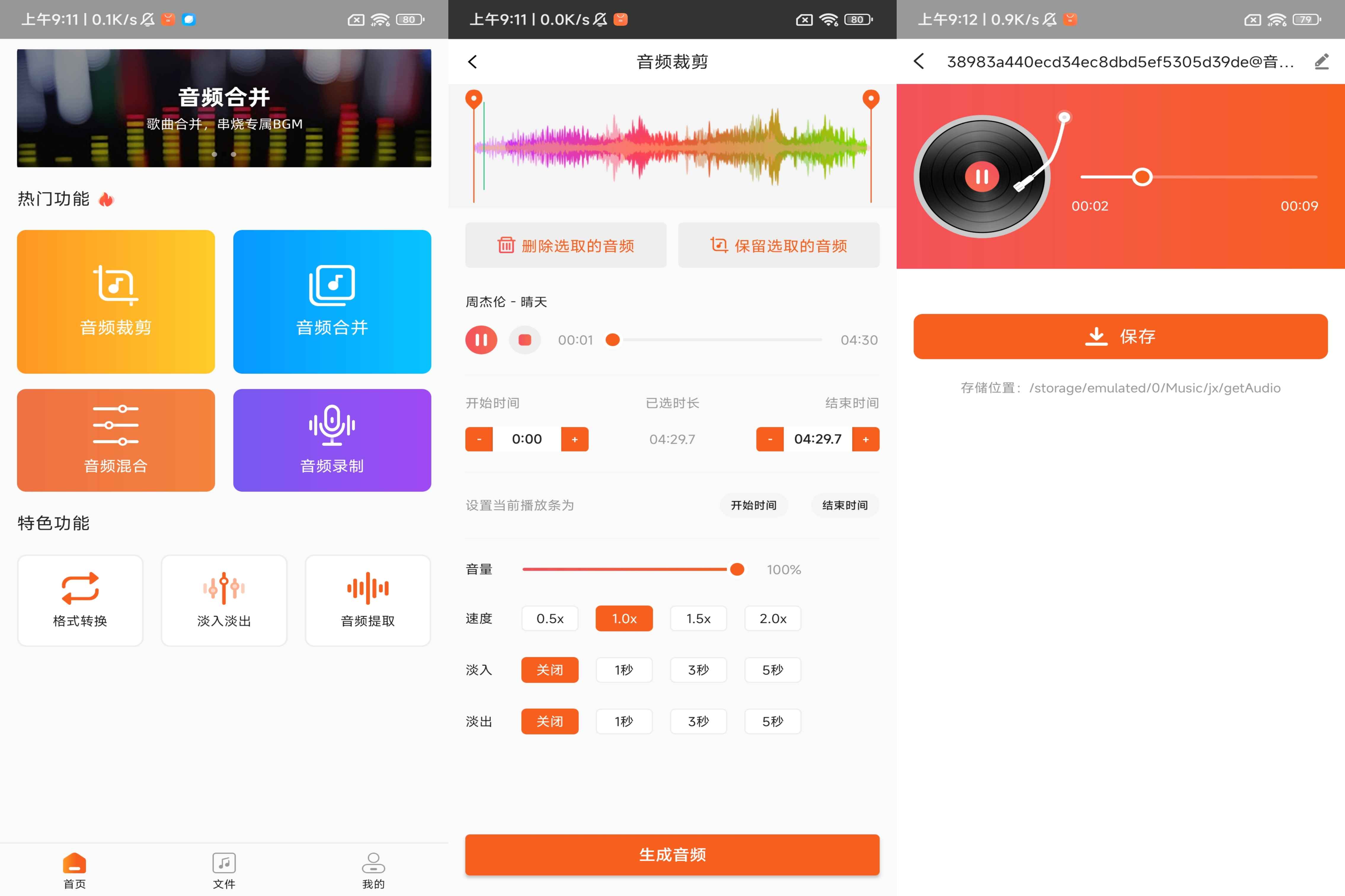Decrease the end time (结束时间) with its minus button
This screenshot has height=896, width=1345.
[x=769, y=440]
